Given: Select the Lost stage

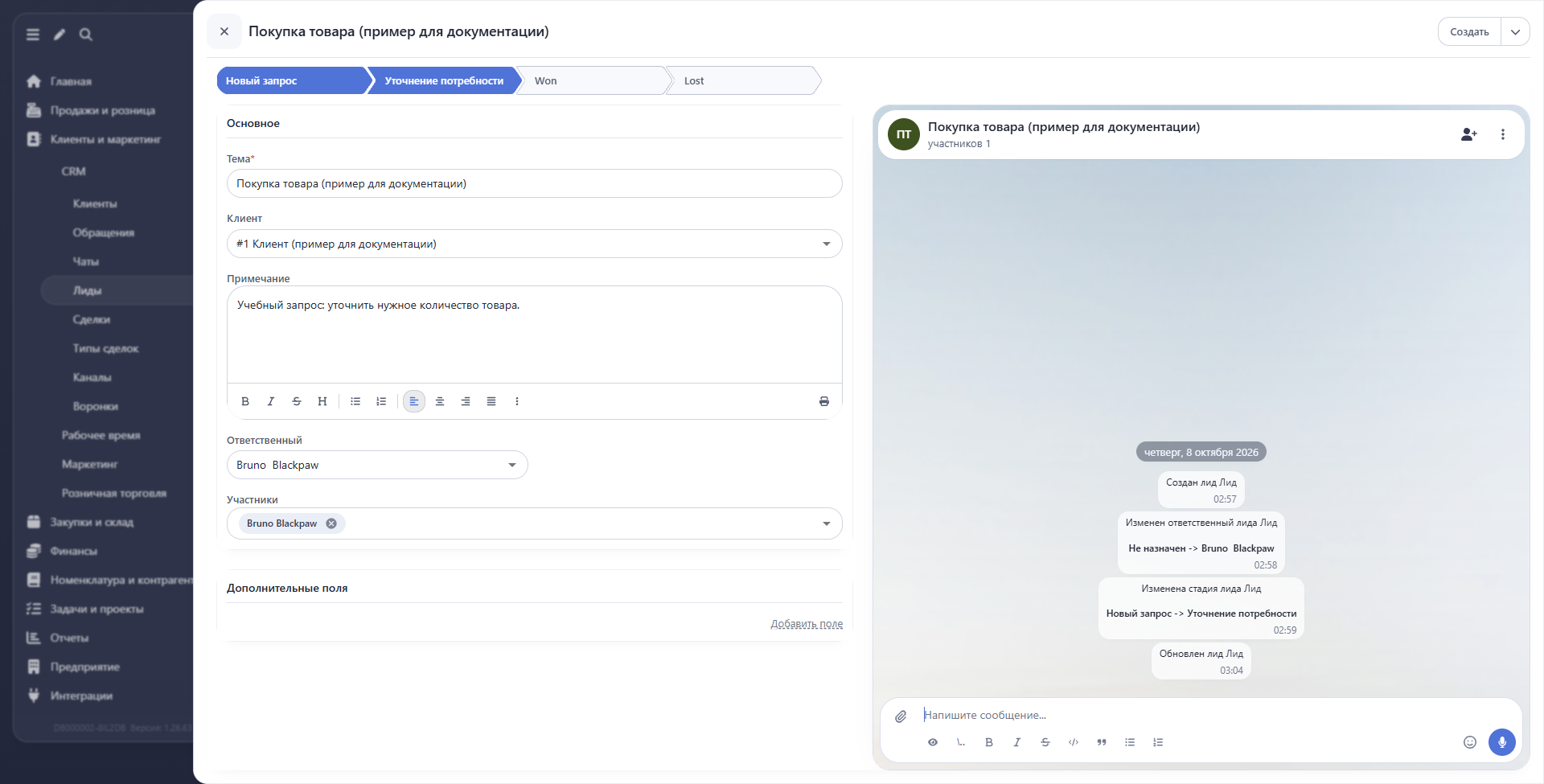Looking at the screenshot, I should pyautogui.click(x=743, y=80).
